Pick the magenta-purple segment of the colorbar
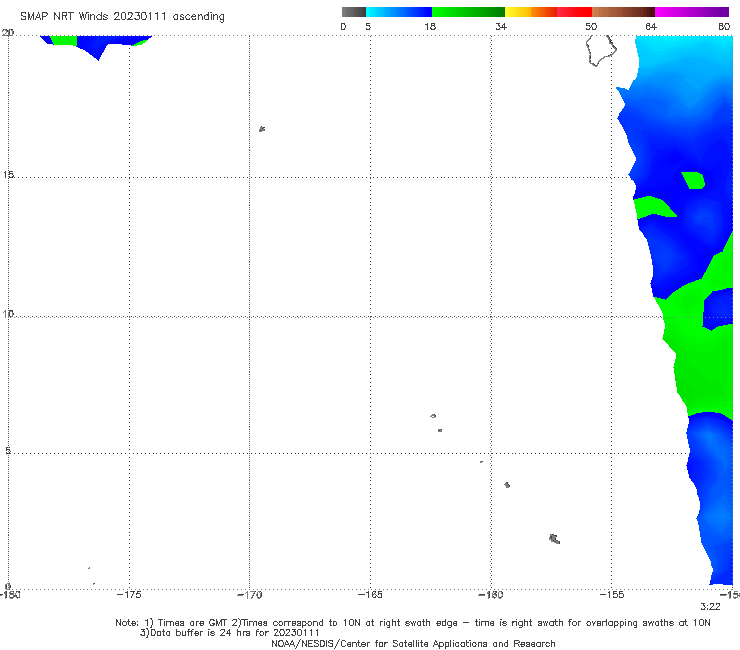 (692, 12)
